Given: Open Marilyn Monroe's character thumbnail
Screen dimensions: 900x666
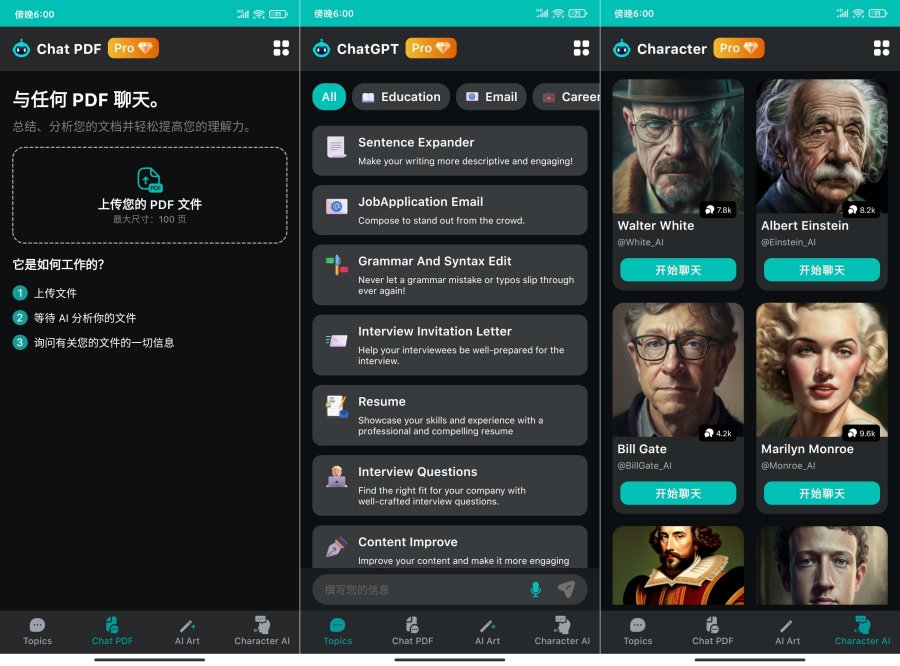Looking at the screenshot, I should pos(822,372).
